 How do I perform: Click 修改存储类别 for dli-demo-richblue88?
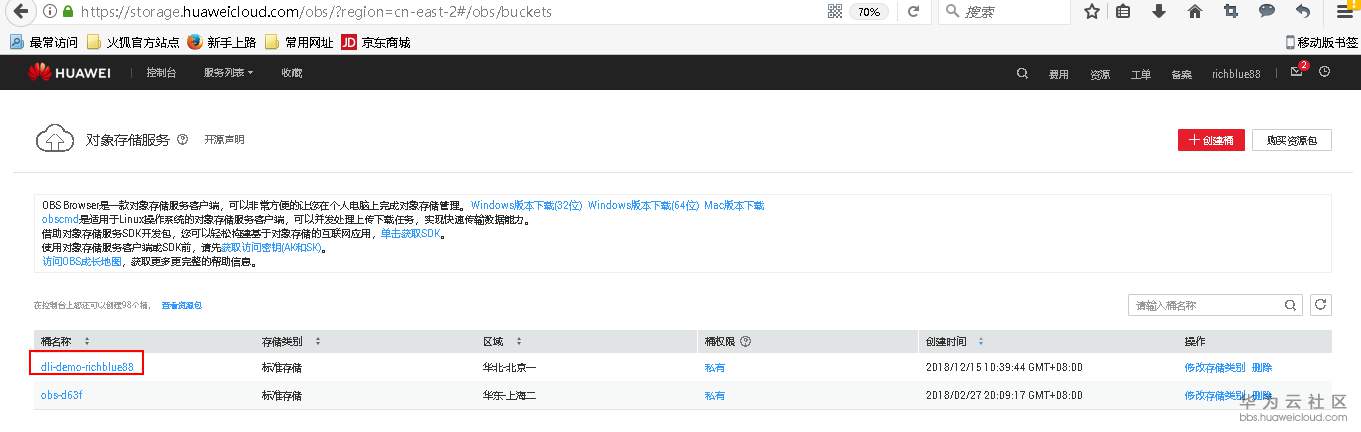pyautogui.click(x=1215, y=368)
